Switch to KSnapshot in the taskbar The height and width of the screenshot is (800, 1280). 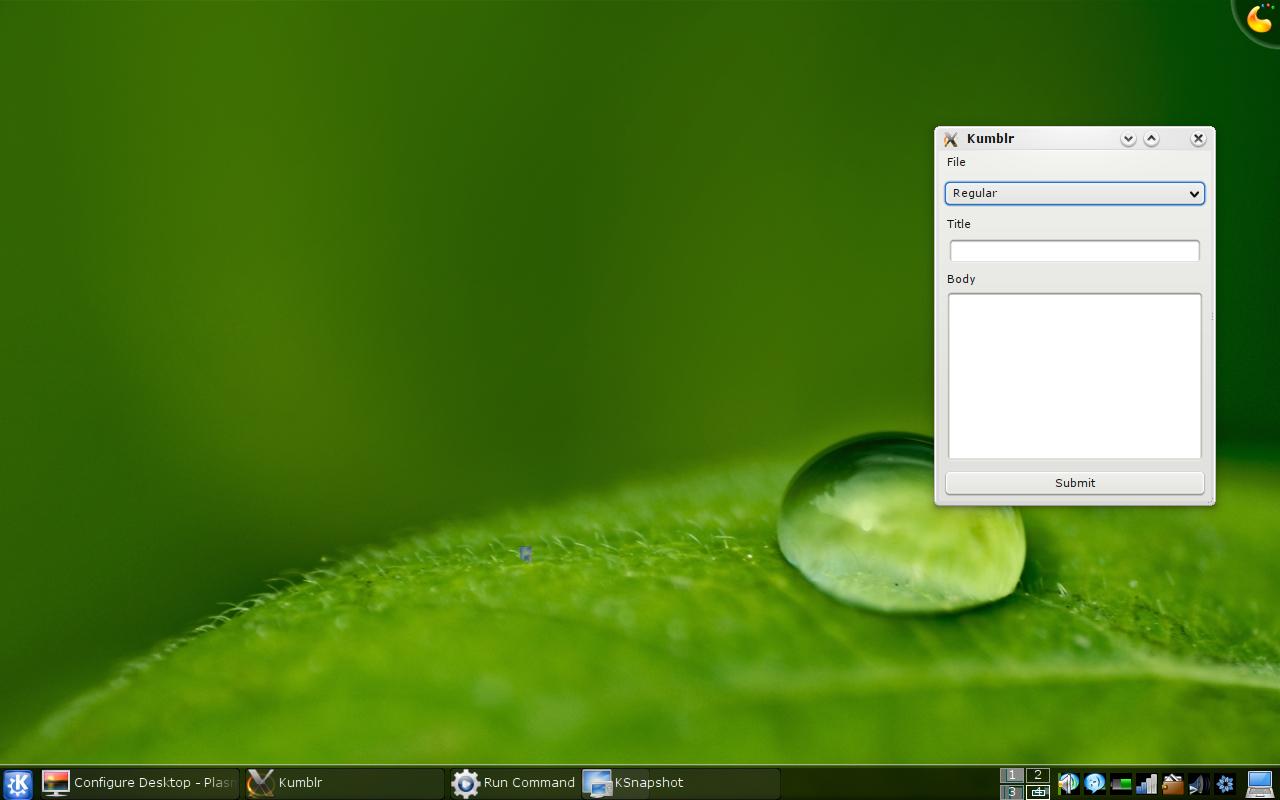(x=681, y=783)
